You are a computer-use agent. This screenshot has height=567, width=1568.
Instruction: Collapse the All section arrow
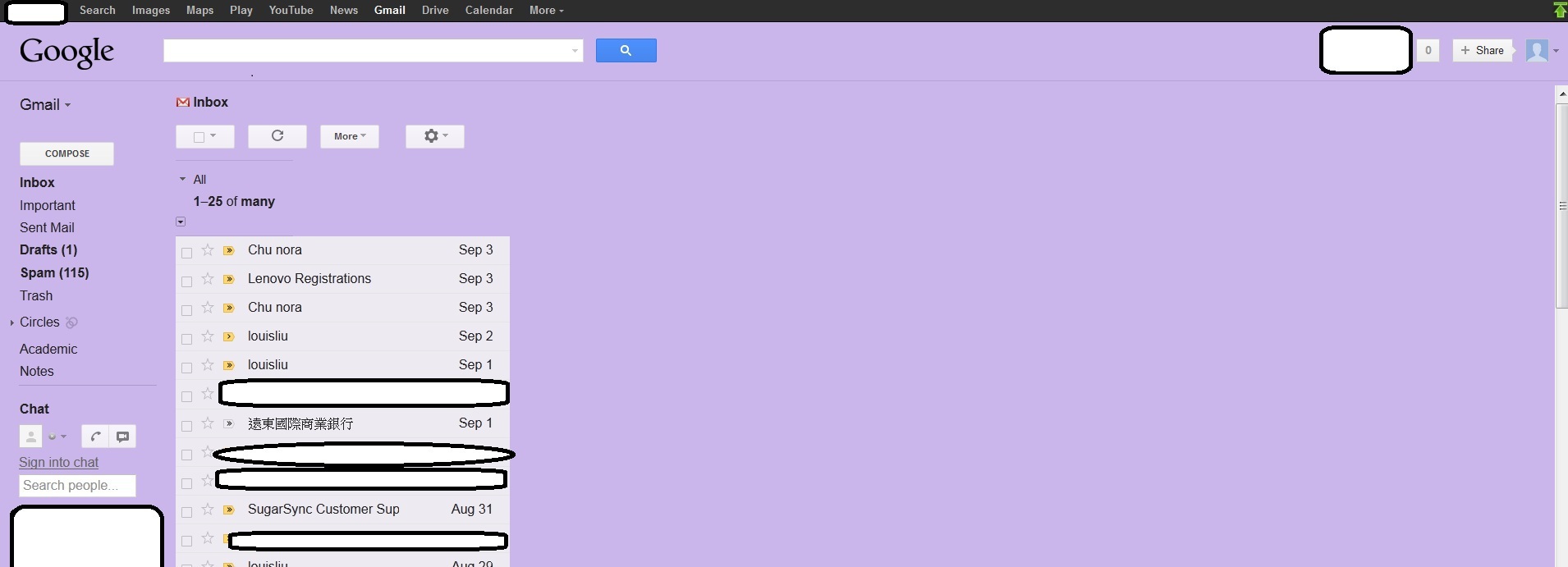(182, 179)
